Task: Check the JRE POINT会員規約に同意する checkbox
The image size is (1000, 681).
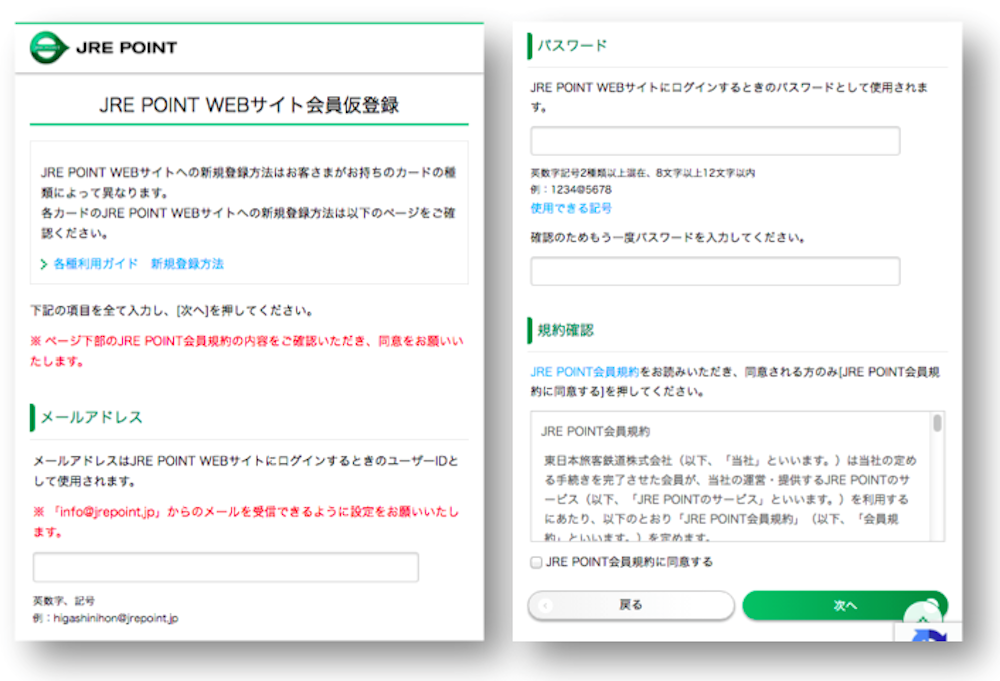Action: (x=537, y=562)
